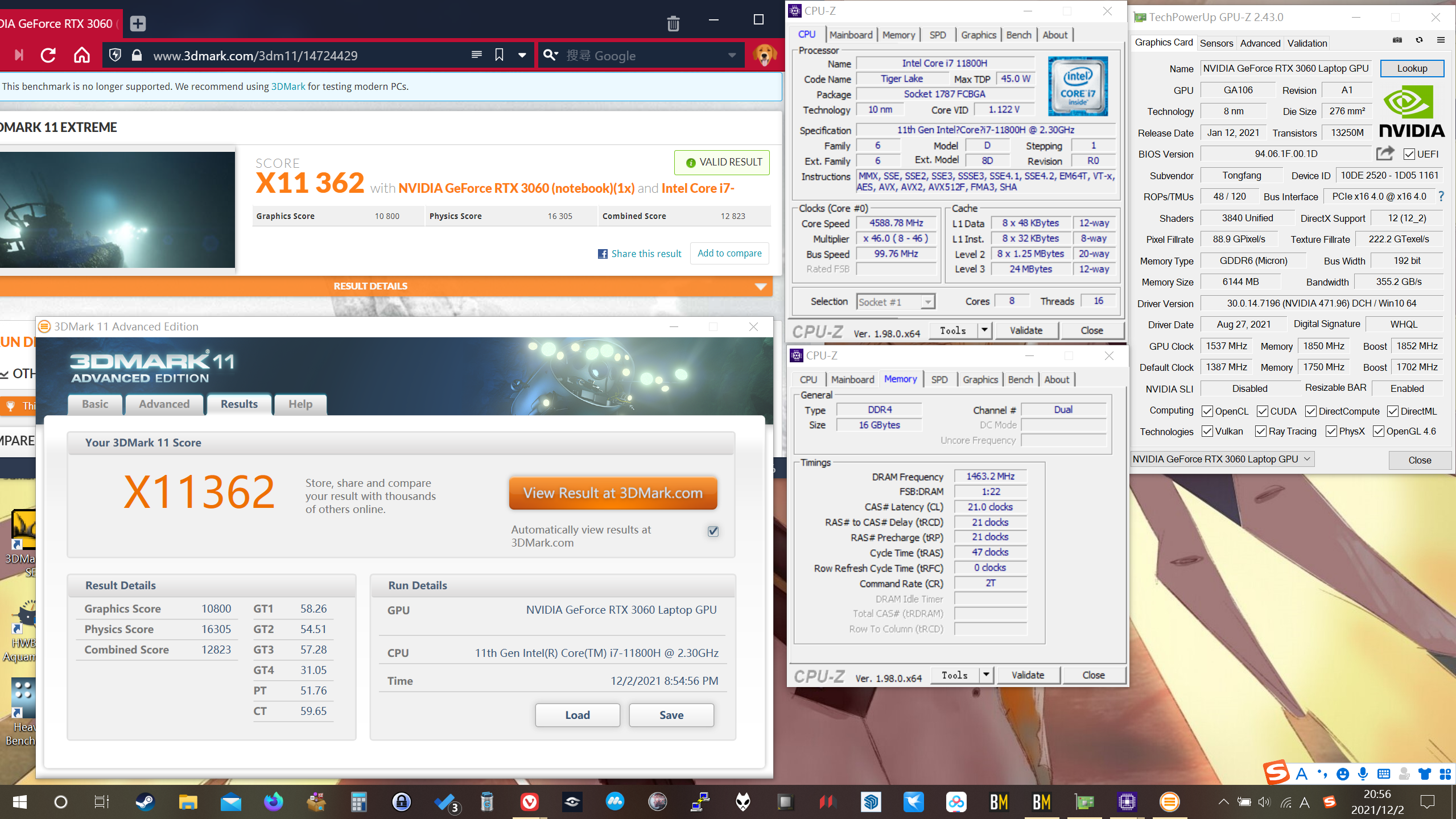Go to browser home page
The image size is (1456, 819).
[82, 55]
